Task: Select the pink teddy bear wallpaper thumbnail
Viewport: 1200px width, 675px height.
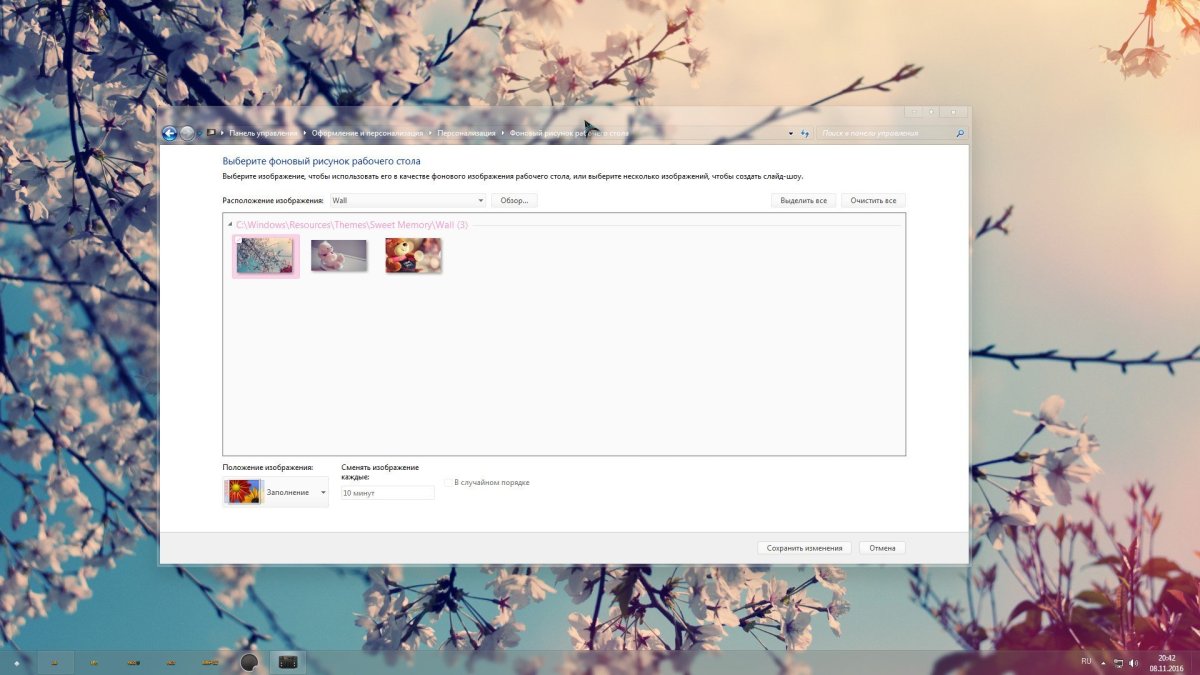Action: tap(339, 255)
